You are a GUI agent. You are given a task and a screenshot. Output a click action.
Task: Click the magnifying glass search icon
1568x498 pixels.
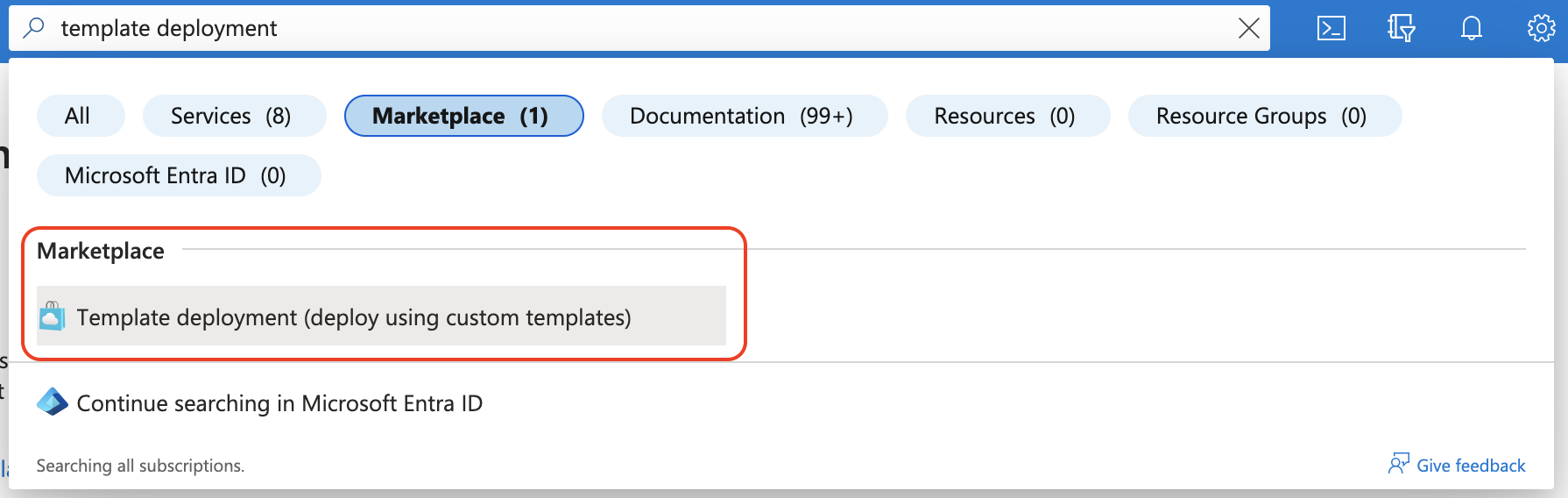(x=33, y=28)
